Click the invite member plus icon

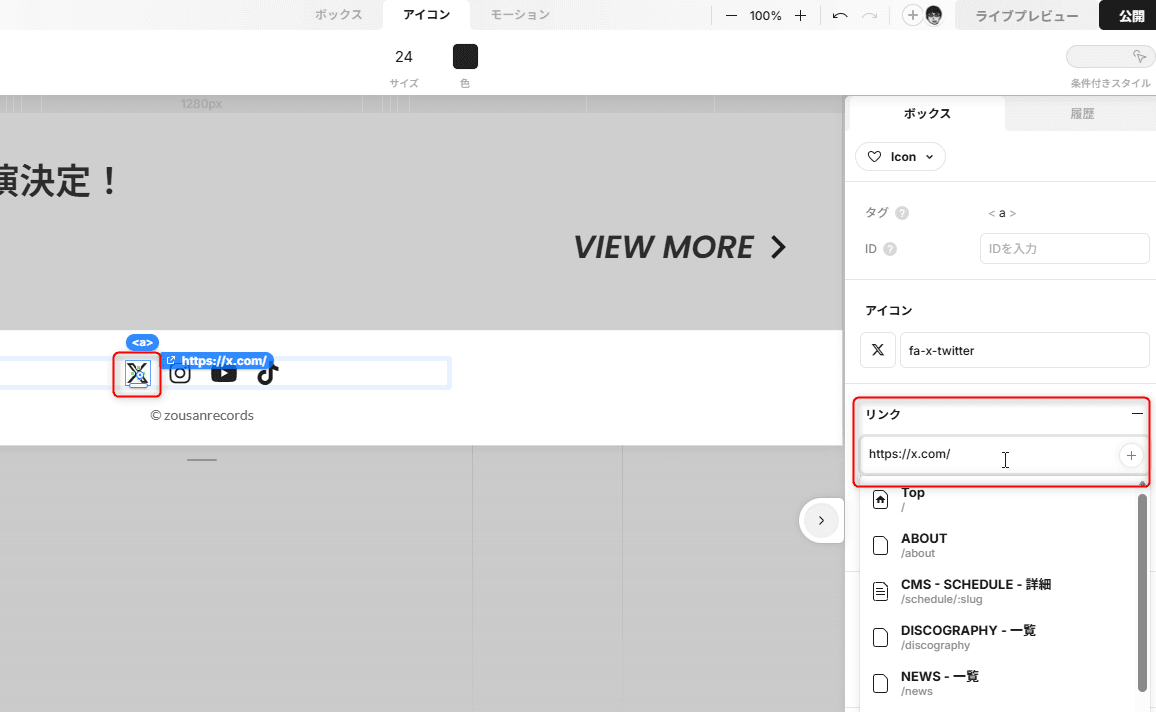[912, 15]
